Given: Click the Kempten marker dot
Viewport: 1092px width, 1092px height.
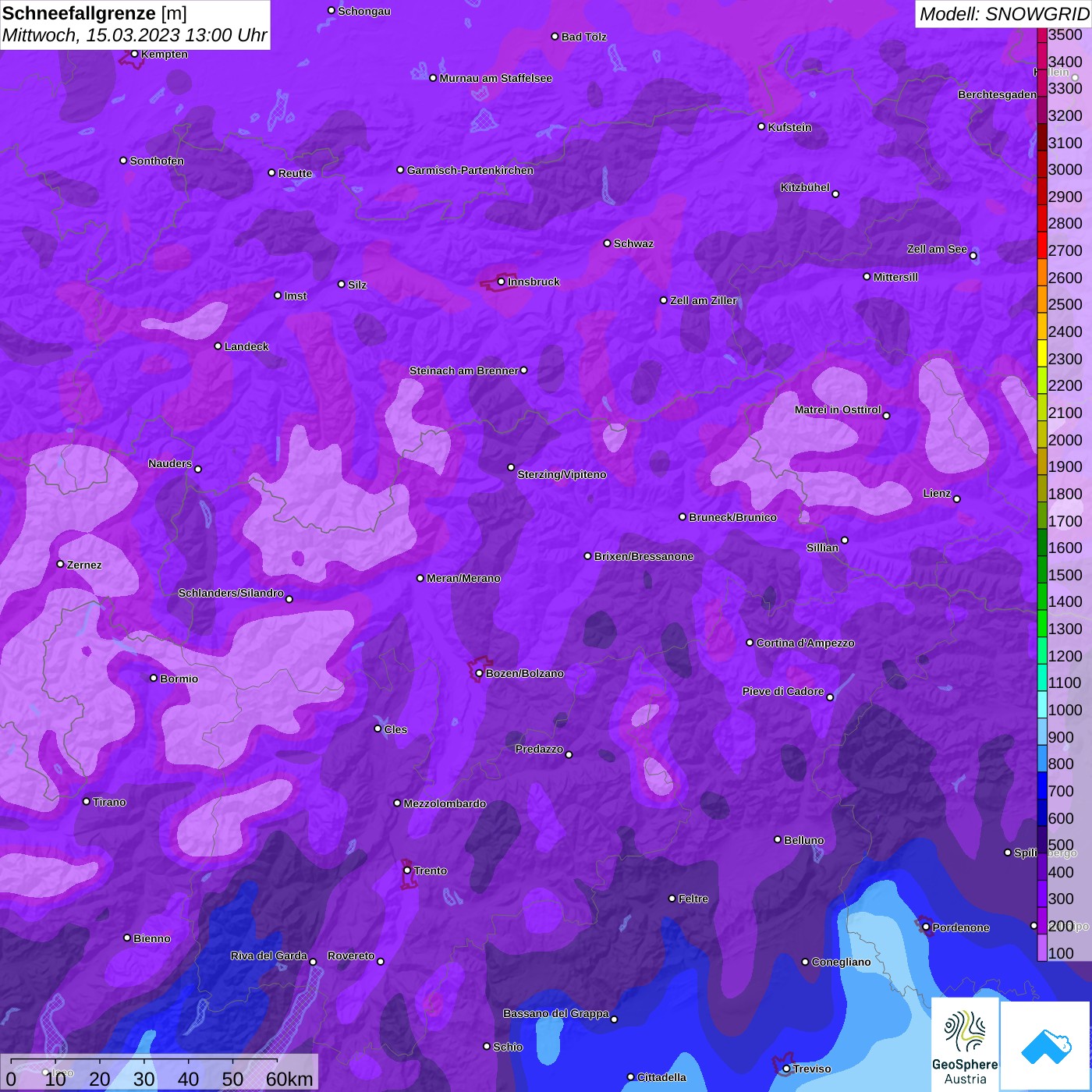Looking at the screenshot, I should [135, 54].
